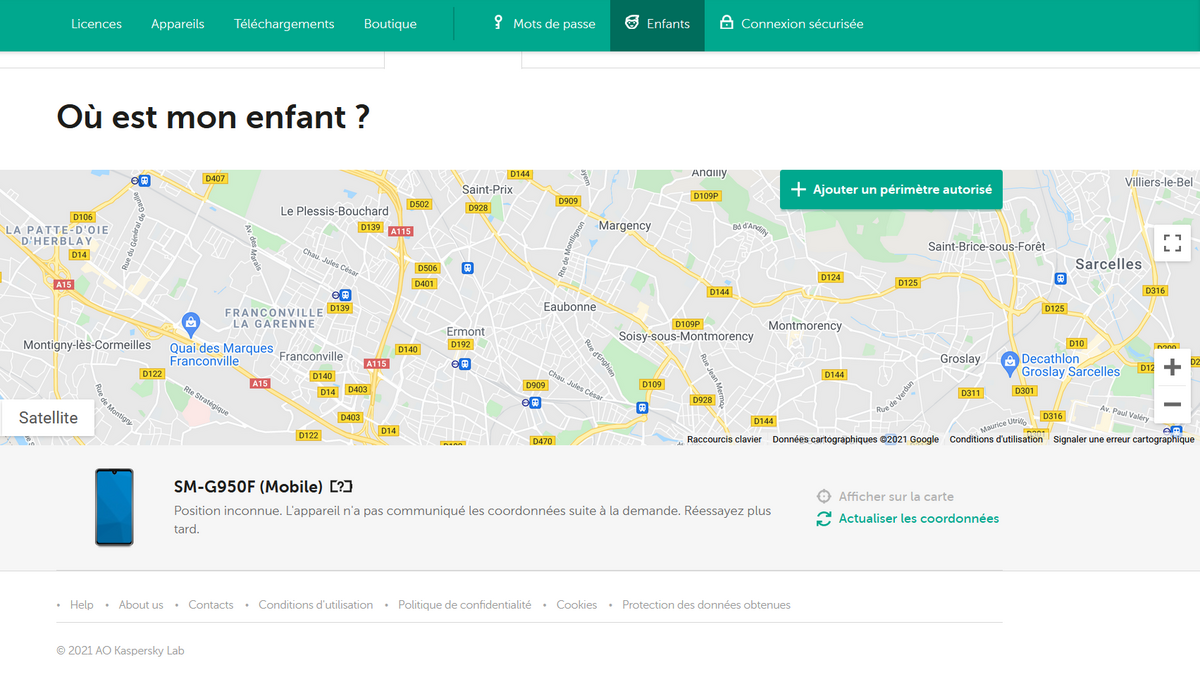Click SM-G950F (Mobile) device name
The width and height of the screenshot is (1200, 677).
click(248, 487)
